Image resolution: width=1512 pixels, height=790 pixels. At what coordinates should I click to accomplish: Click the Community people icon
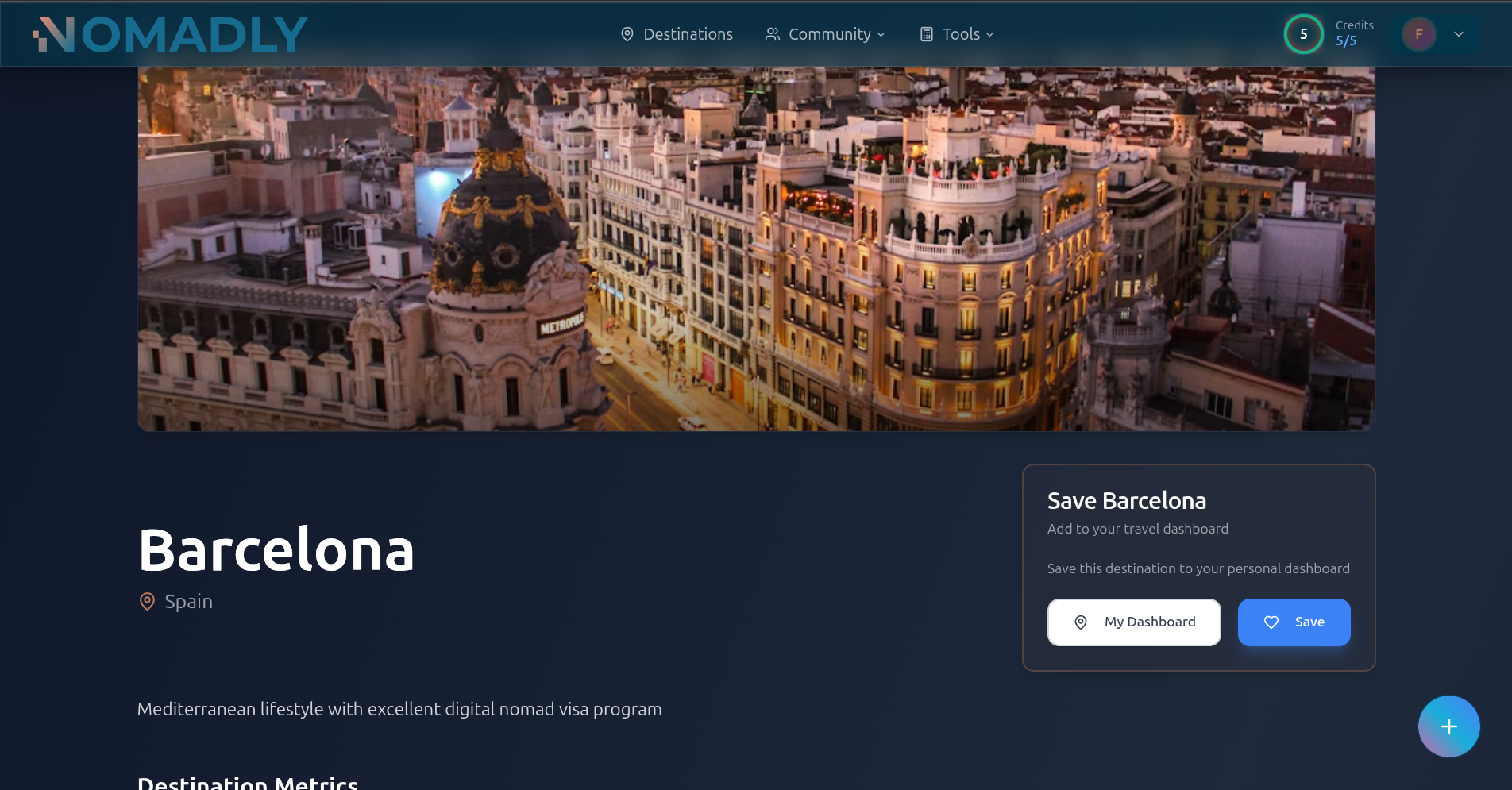pos(772,34)
